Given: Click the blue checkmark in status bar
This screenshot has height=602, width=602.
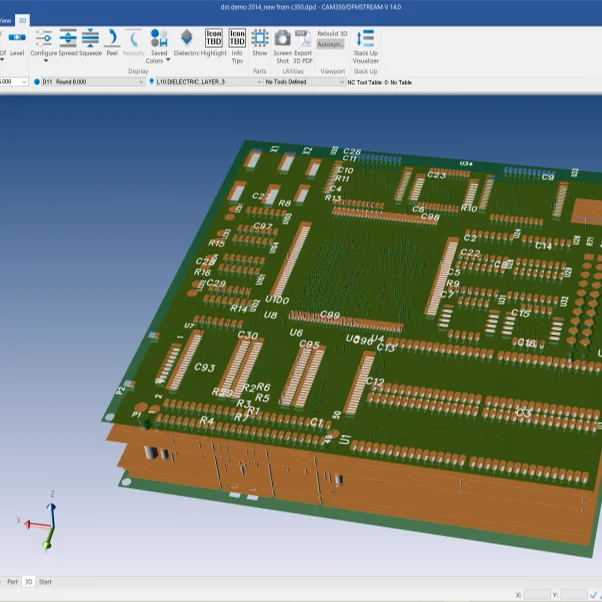Looking at the screenshot, I should (594, 595).
